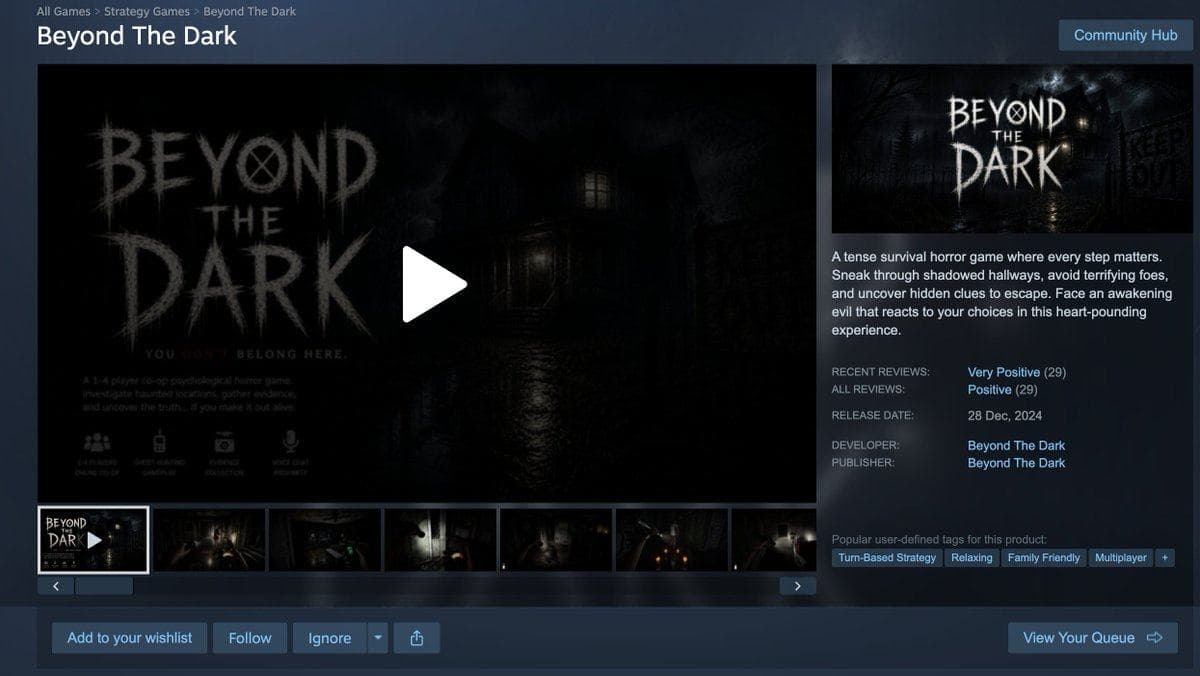Screen dimensions: 1200x676
Task: Click the Beyond The Dark page title
Action: [x=137, y=36]
